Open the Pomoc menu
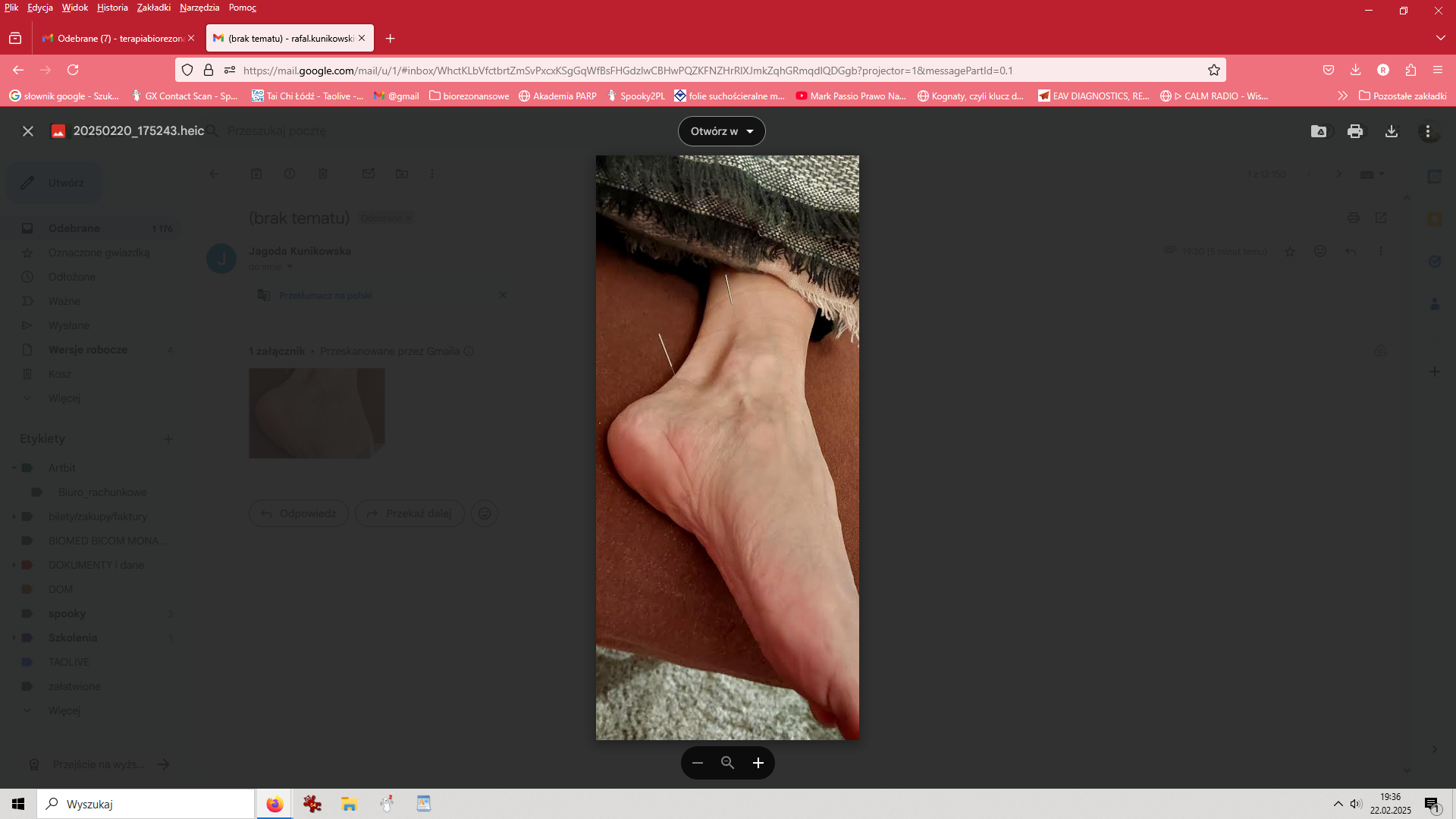1456x819 pixels. pos(243,8)
